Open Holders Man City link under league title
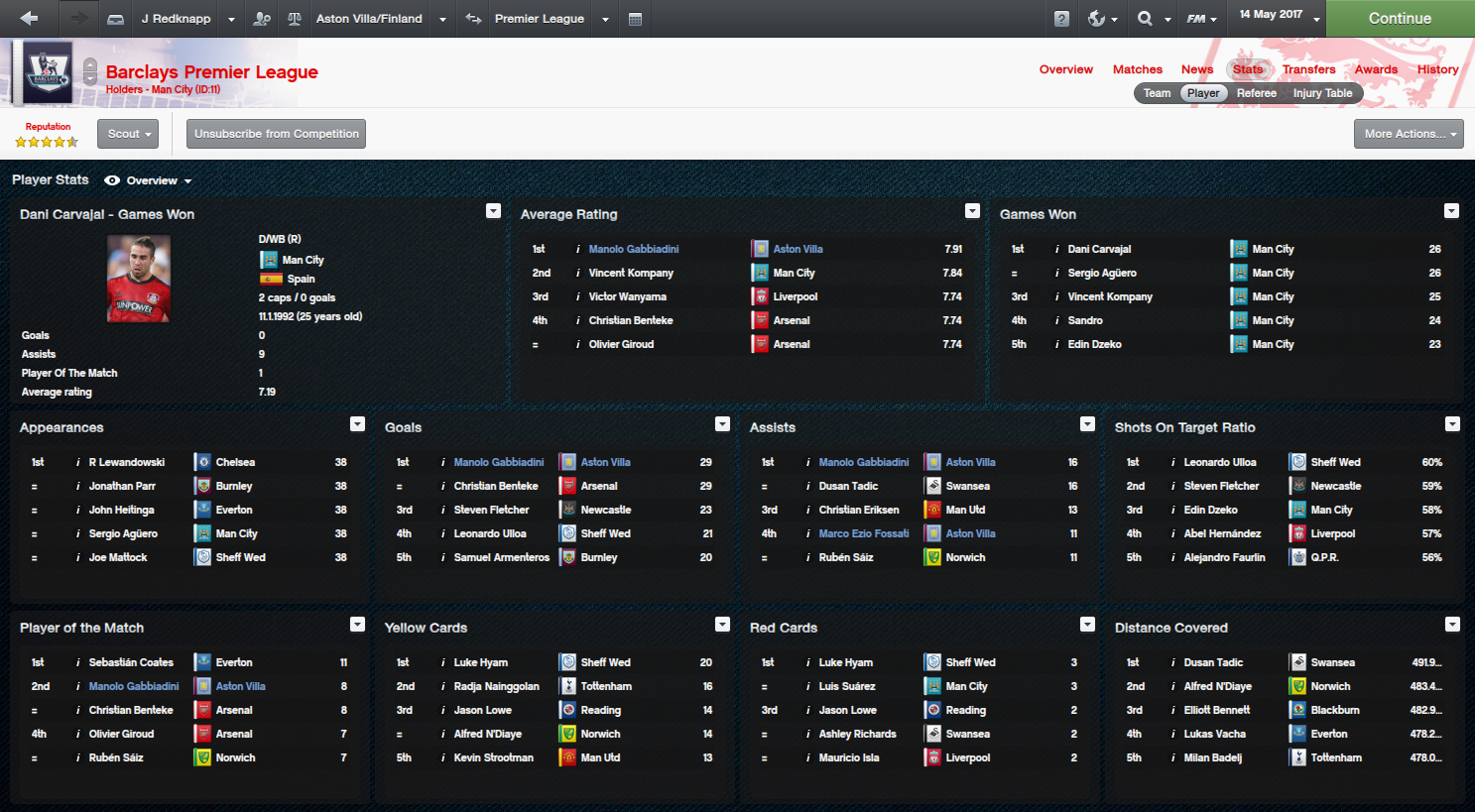 tap(163, 89)
